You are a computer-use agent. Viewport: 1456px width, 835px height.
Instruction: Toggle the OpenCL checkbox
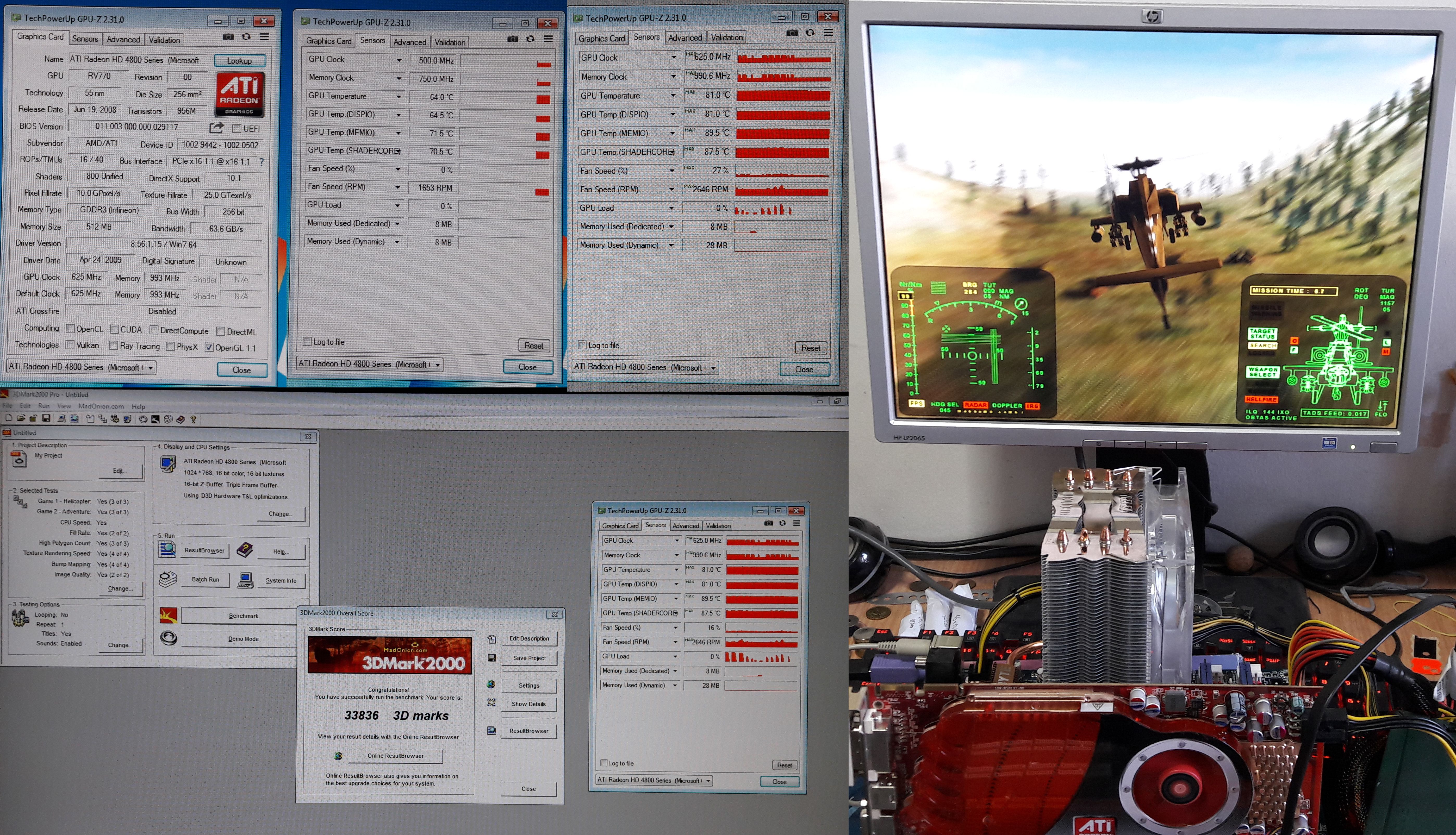pyautogui.click(x=70, y=329)
